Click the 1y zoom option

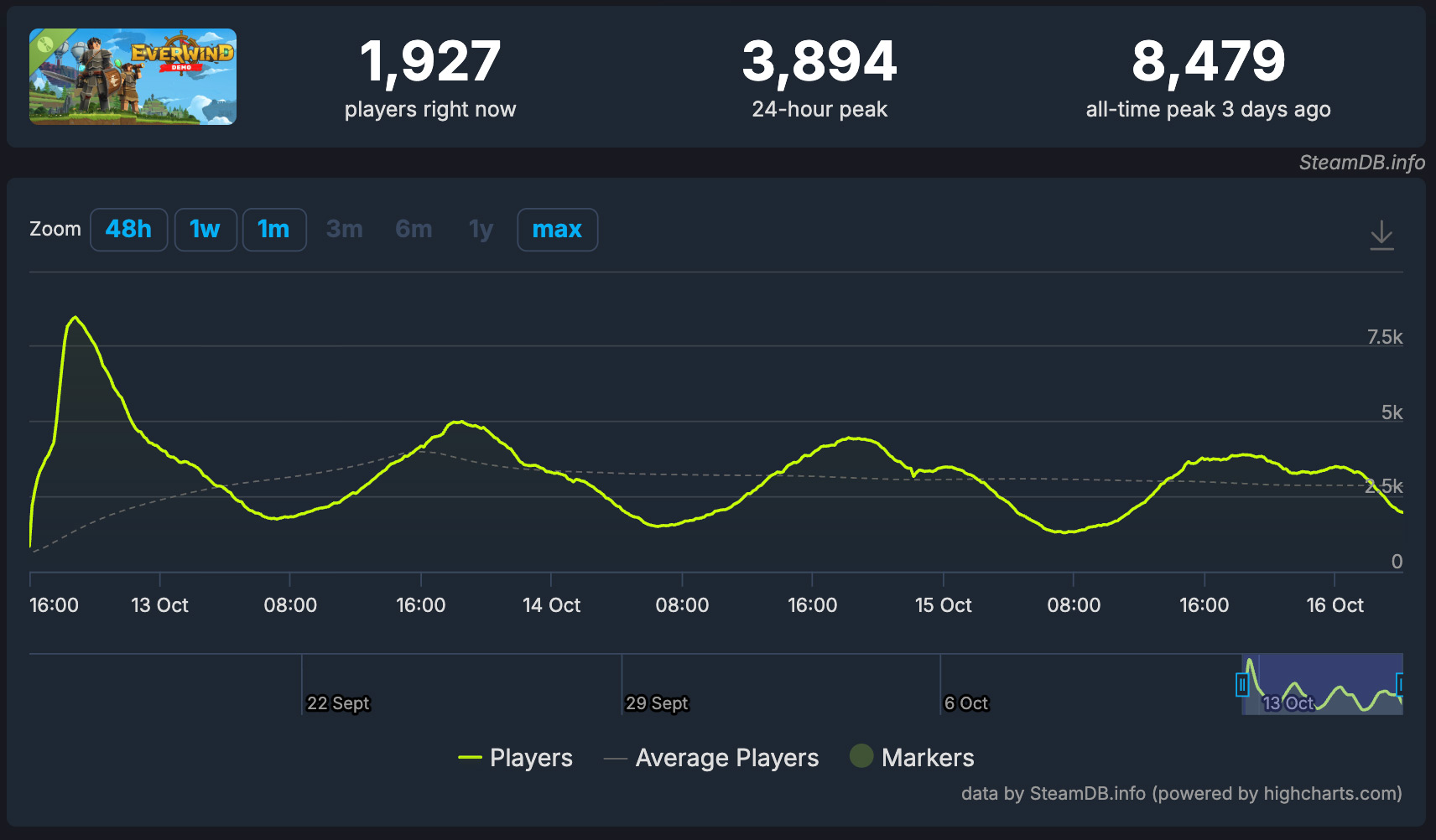pyautogui.click(x=481, y=229)
